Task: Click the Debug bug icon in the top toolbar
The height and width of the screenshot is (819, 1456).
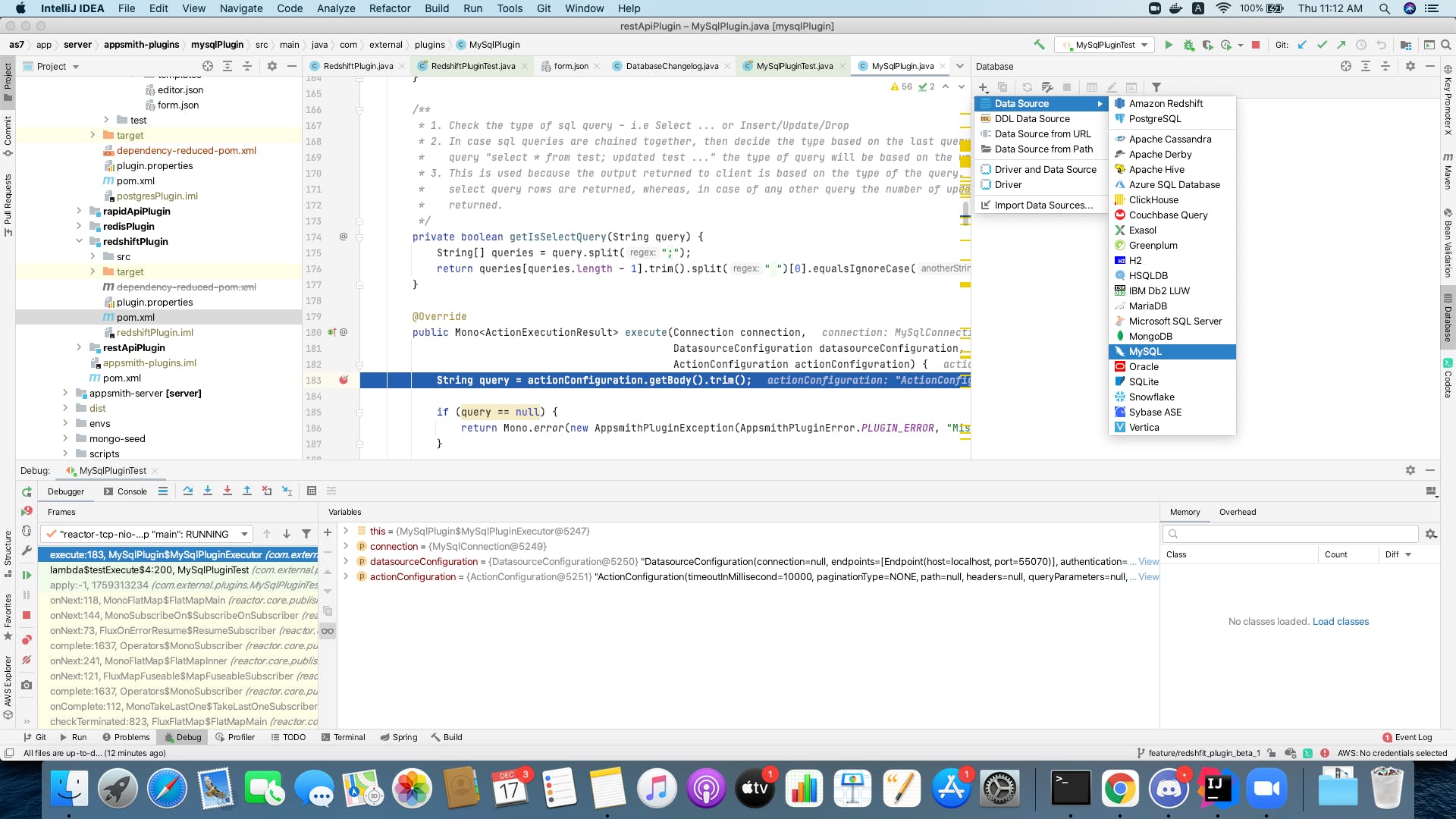Action: point(1188,45)
